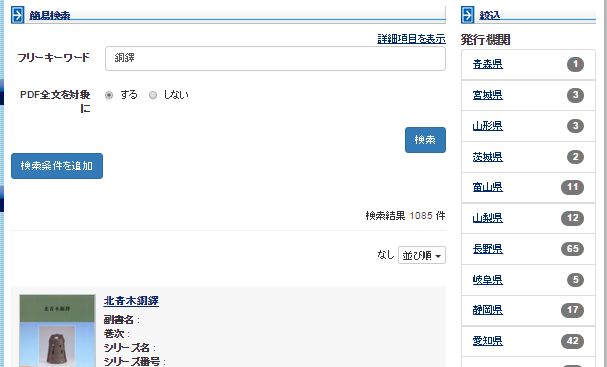Open the 並び順 sort dropdown
Screen dimensions: 607x367
[x=422, y=255]
